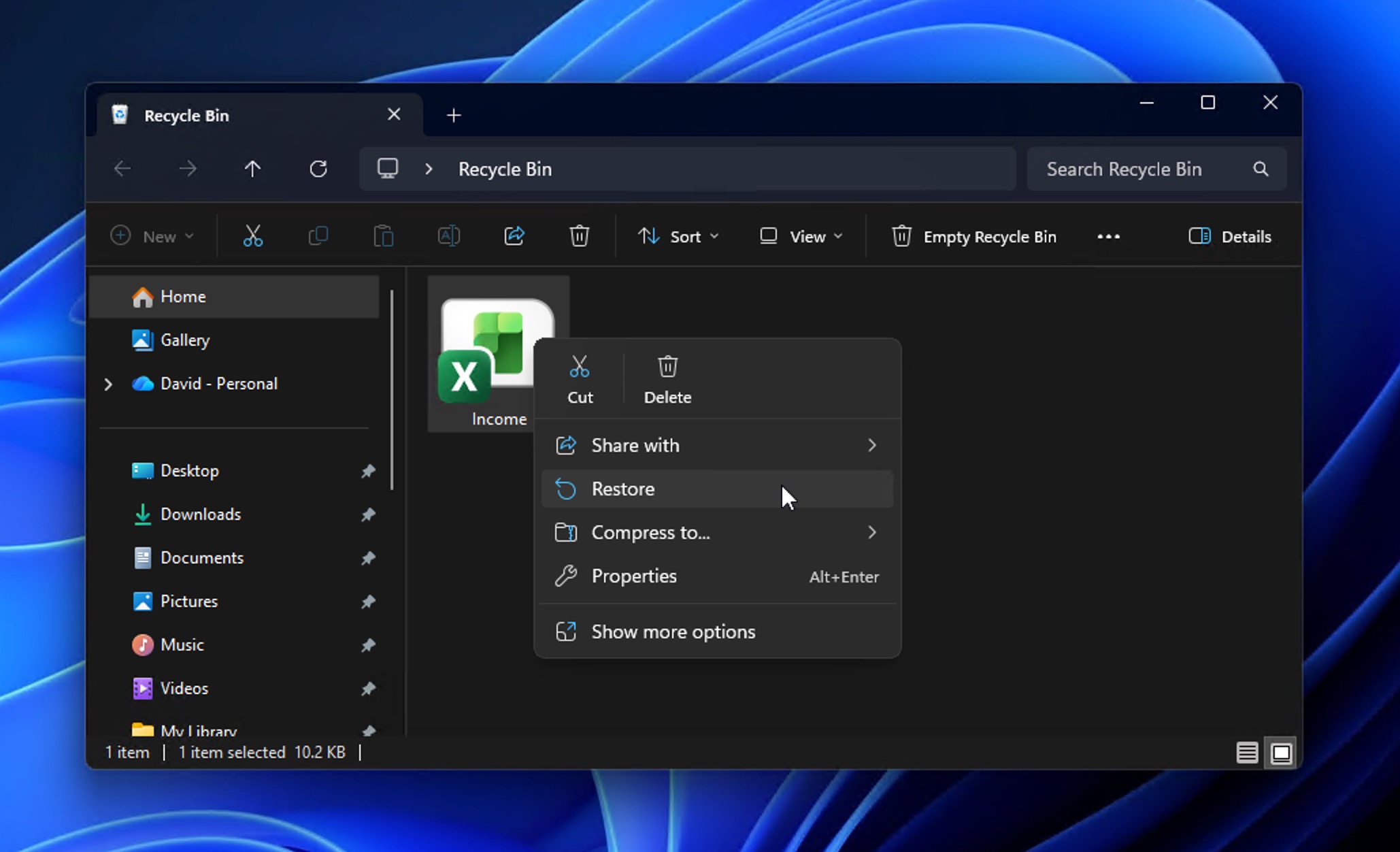
Task: Maximize the Recycle Bin window
Action: coord(1208,103)
